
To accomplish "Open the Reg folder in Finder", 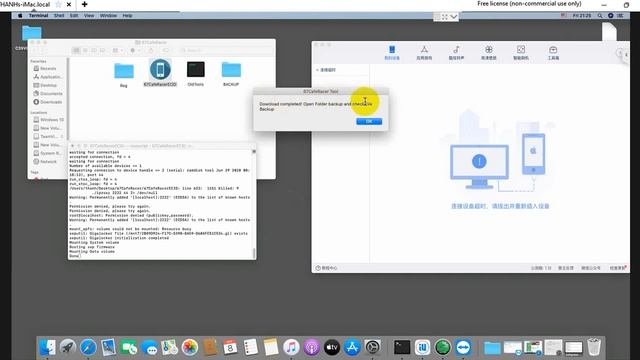I will (x=124, y=71).
